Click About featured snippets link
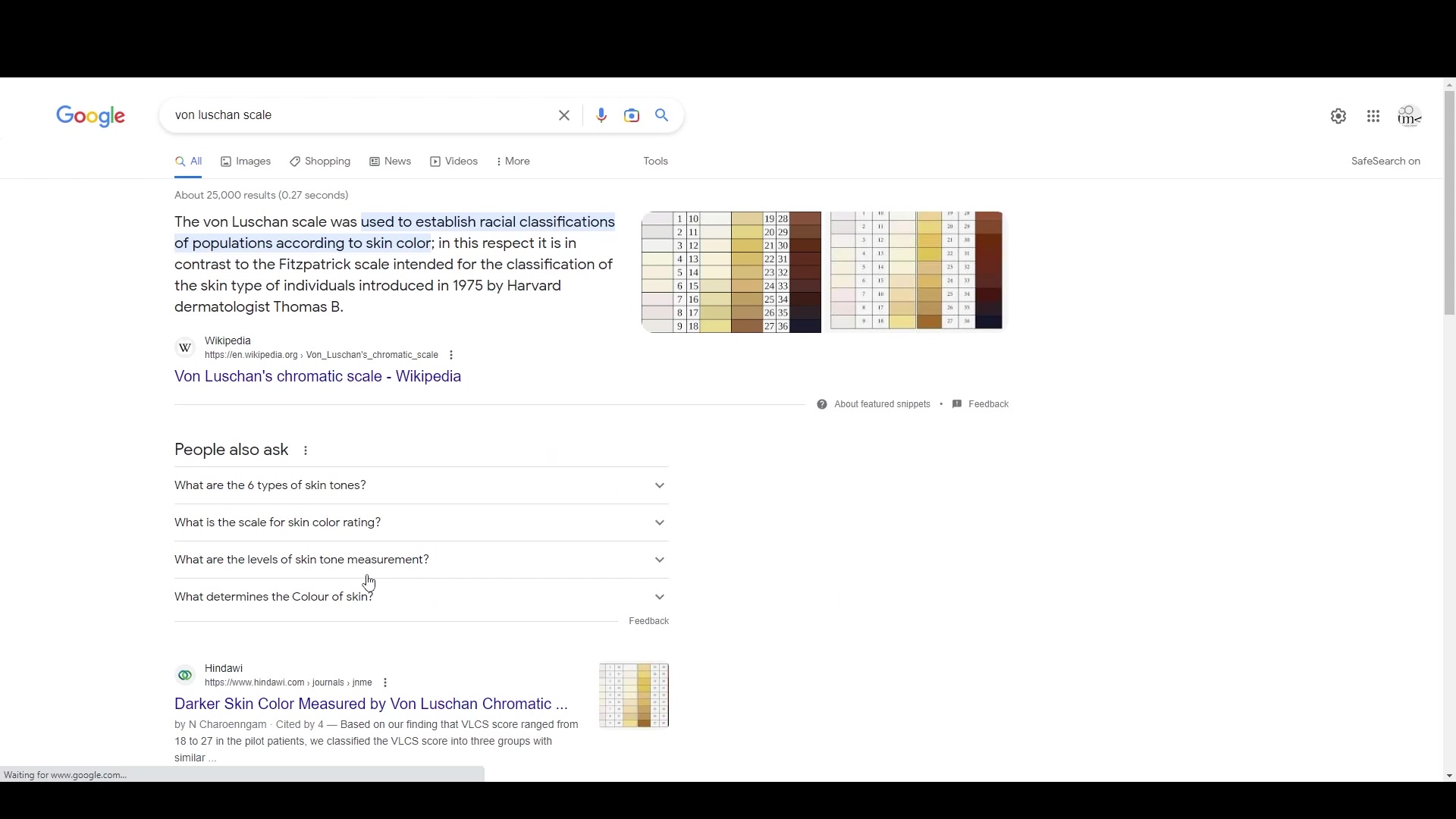 coord(882,404)
